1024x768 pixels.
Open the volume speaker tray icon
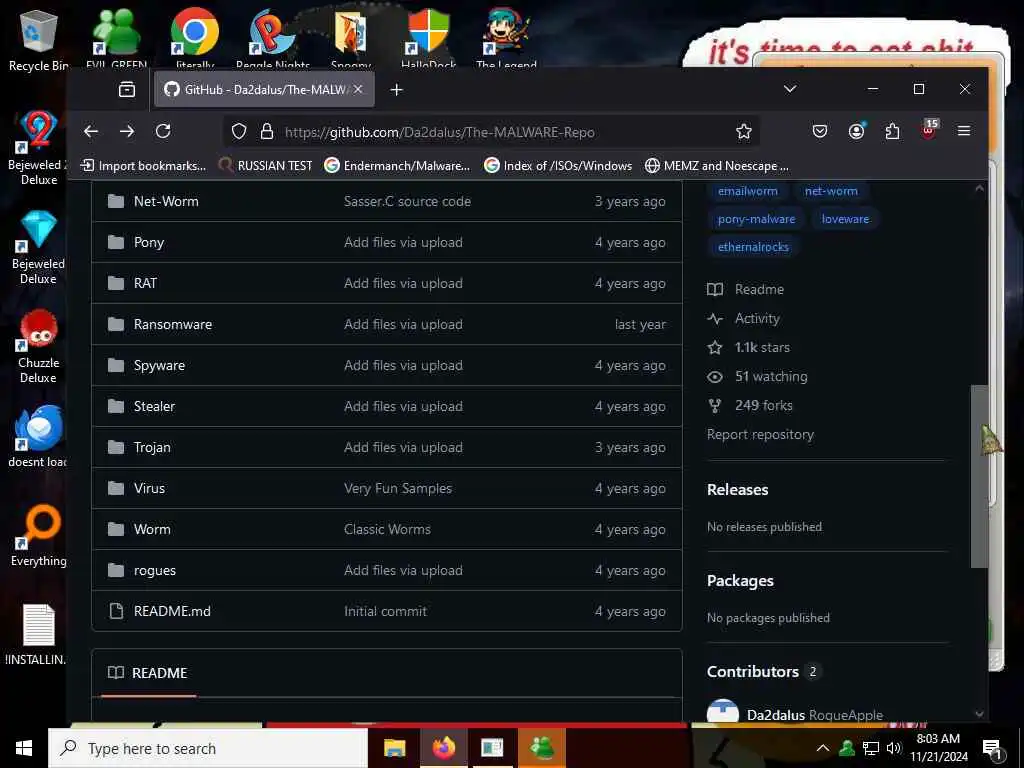click(894, 748)
